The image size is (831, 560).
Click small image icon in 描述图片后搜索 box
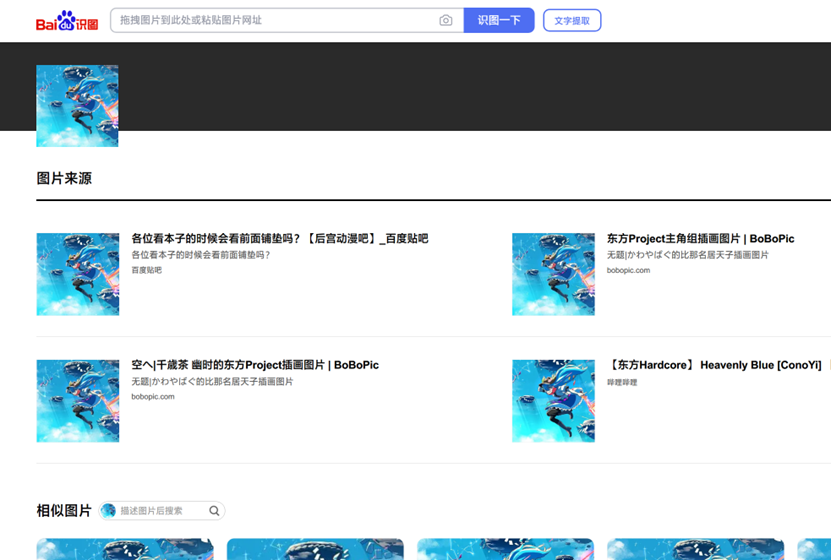[x=109, y=511]
